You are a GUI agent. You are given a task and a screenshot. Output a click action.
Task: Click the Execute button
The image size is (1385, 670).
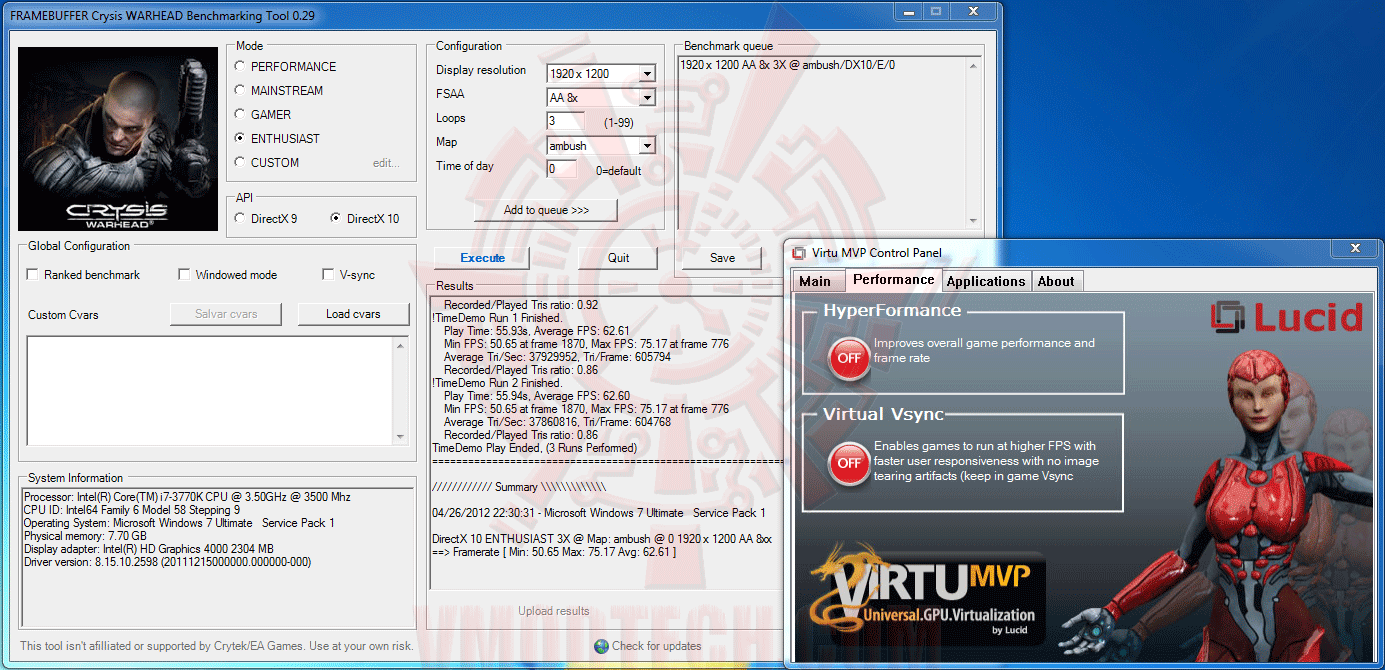coord(483,258)
